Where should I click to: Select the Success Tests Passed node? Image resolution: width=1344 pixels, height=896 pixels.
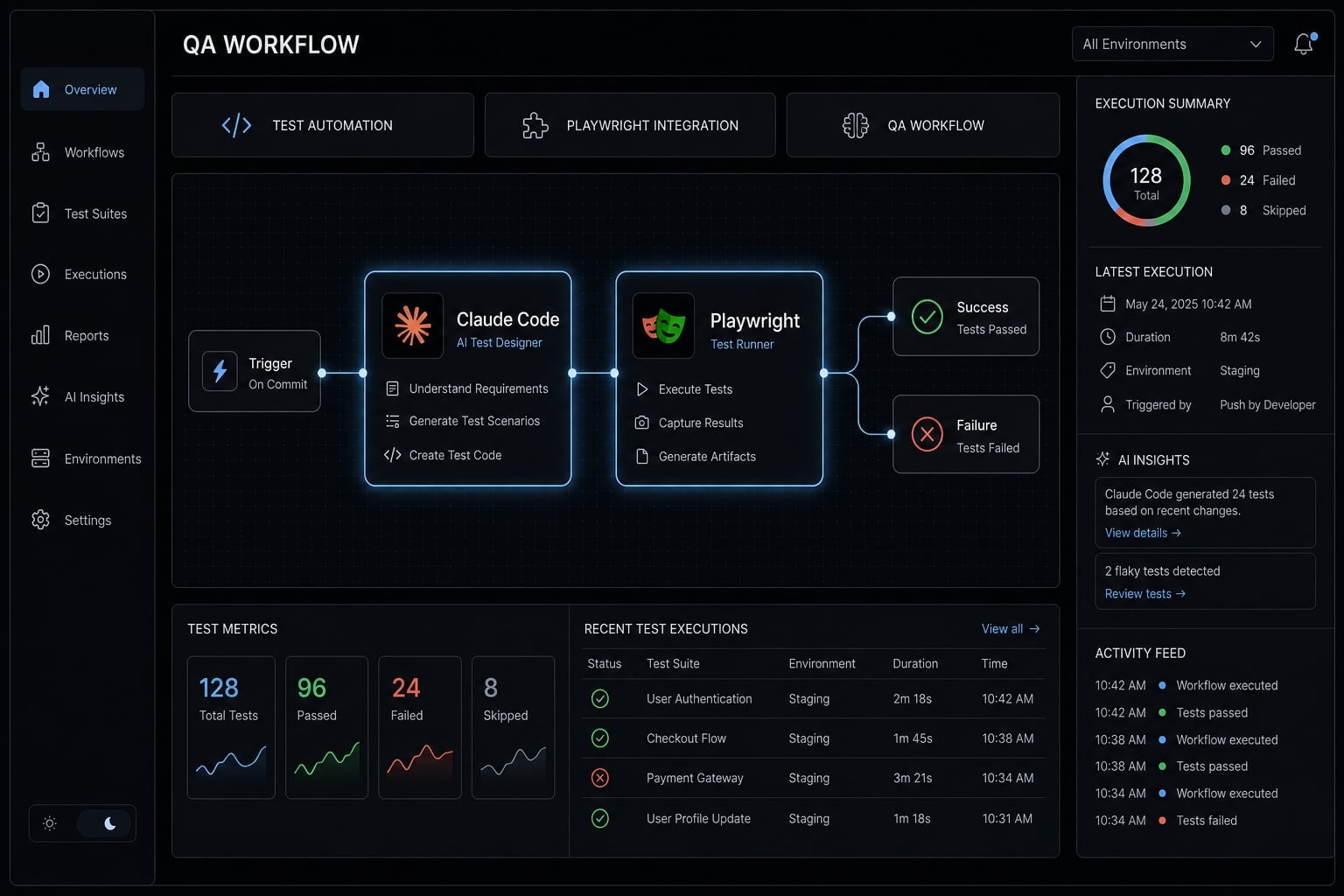pyautogui.click(x=966, y=317)
